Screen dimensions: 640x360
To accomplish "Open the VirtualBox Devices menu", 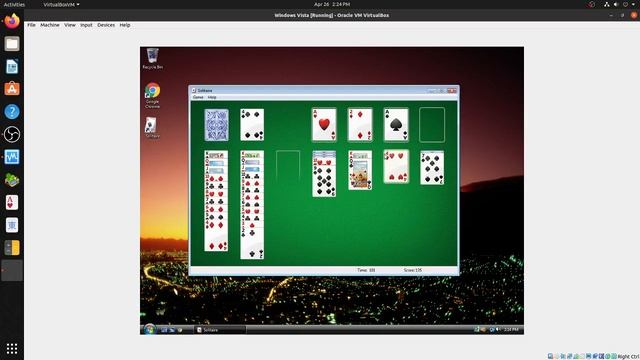I will [106, 25].
